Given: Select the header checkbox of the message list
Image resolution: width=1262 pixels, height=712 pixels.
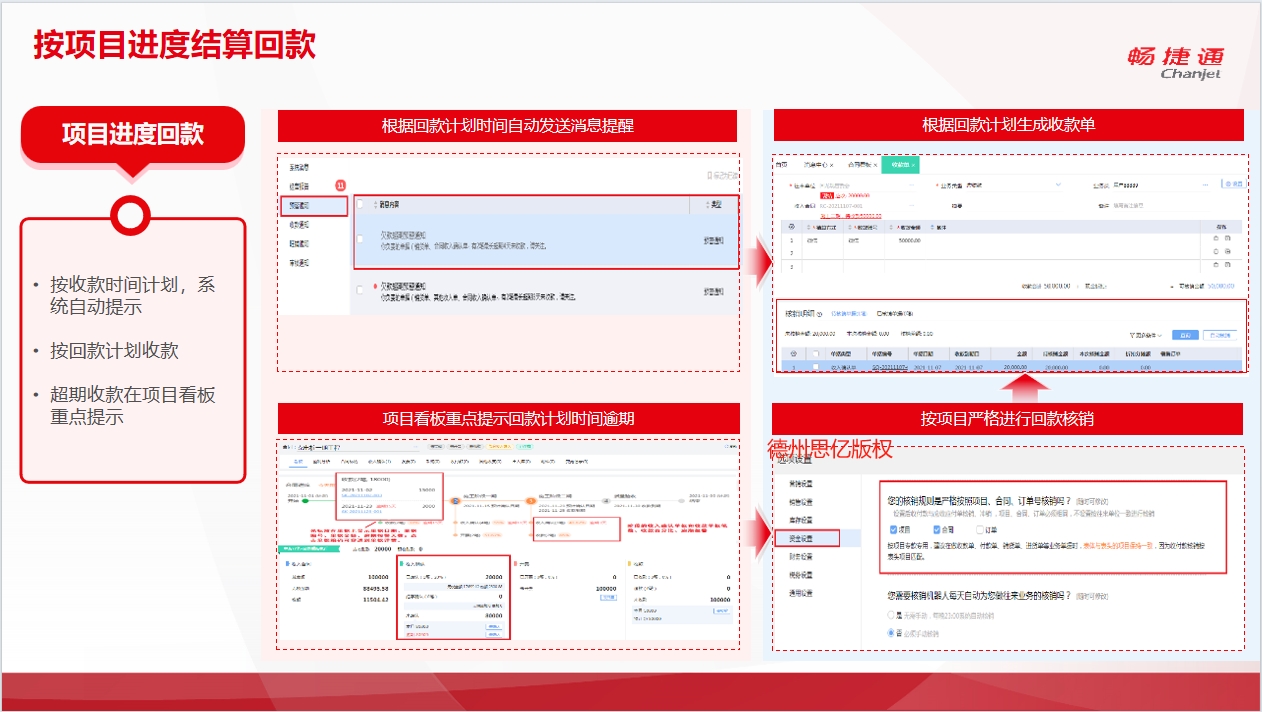Looking at the screenshot, I should (360, 205).
